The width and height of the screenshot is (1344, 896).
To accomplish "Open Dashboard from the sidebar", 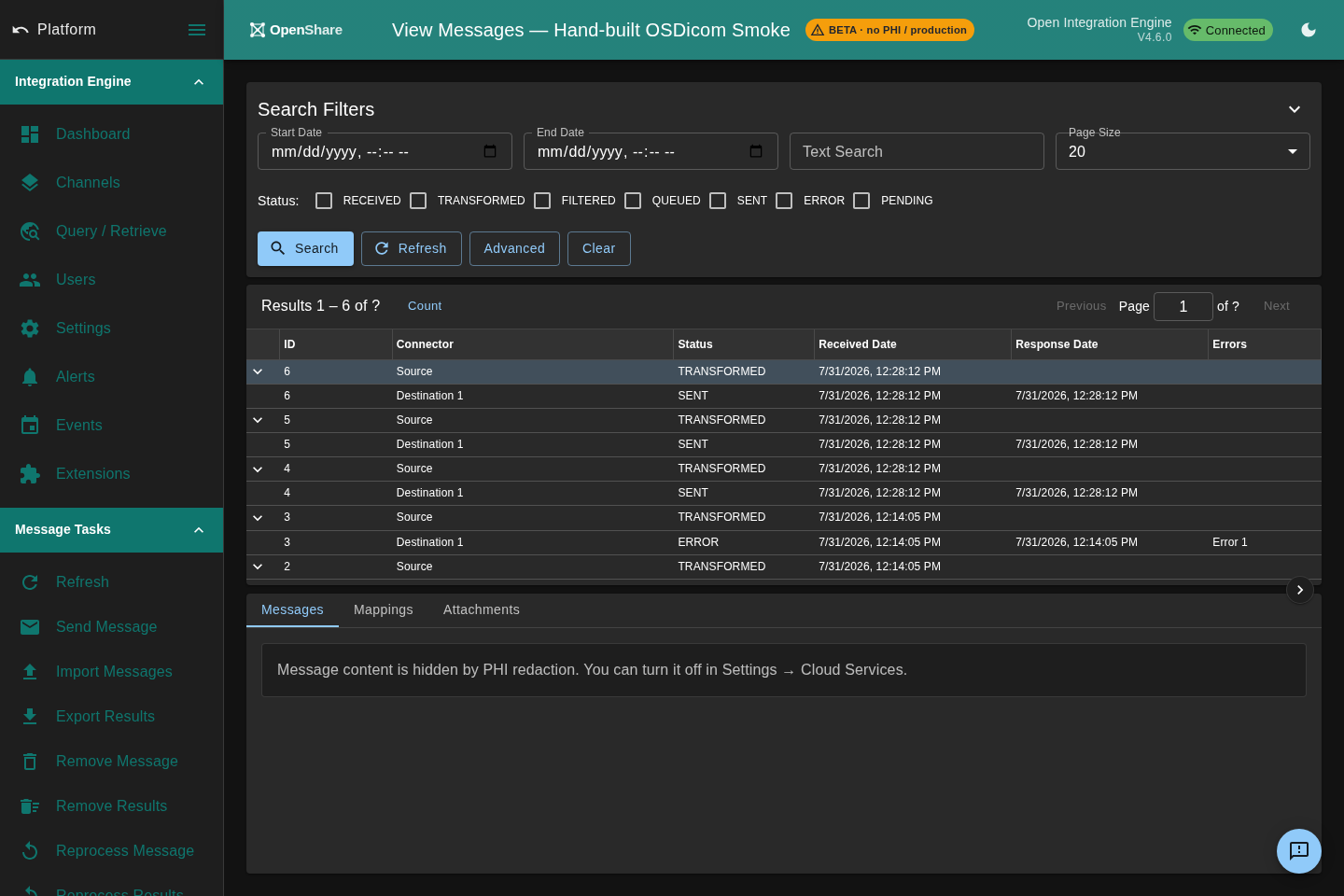I will 111,134.
